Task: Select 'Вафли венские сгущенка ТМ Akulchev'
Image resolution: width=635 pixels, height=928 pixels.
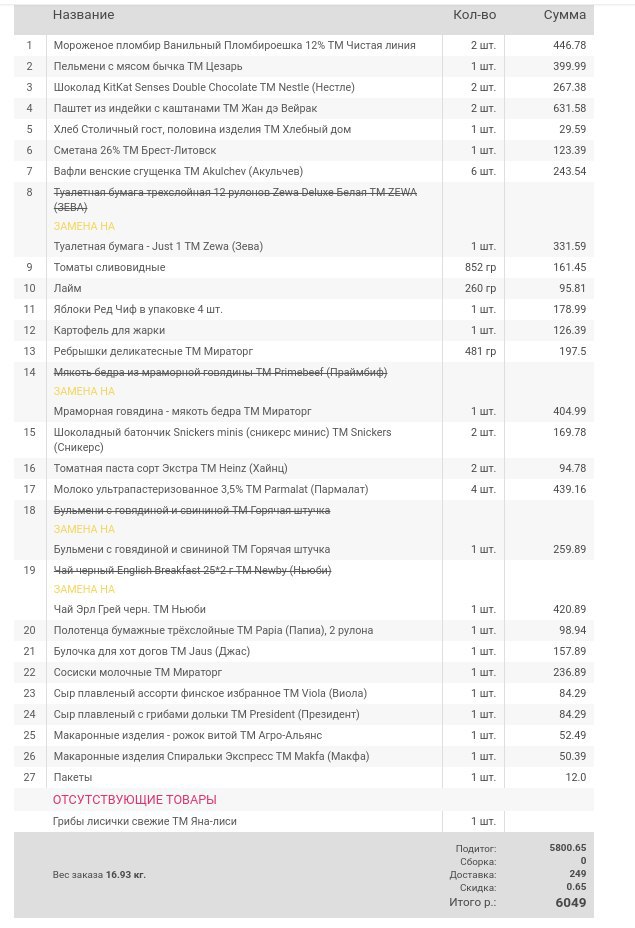Action: pos(178,171)
